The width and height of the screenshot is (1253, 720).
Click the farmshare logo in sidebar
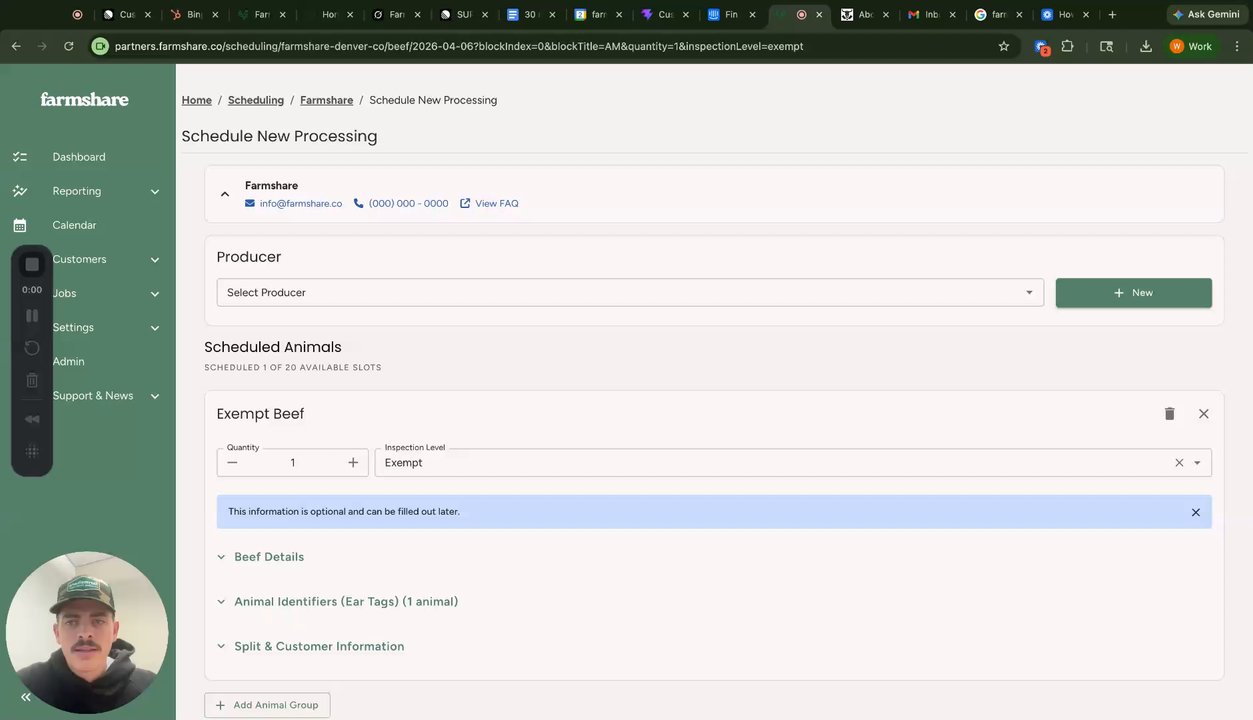click(84, 99)
